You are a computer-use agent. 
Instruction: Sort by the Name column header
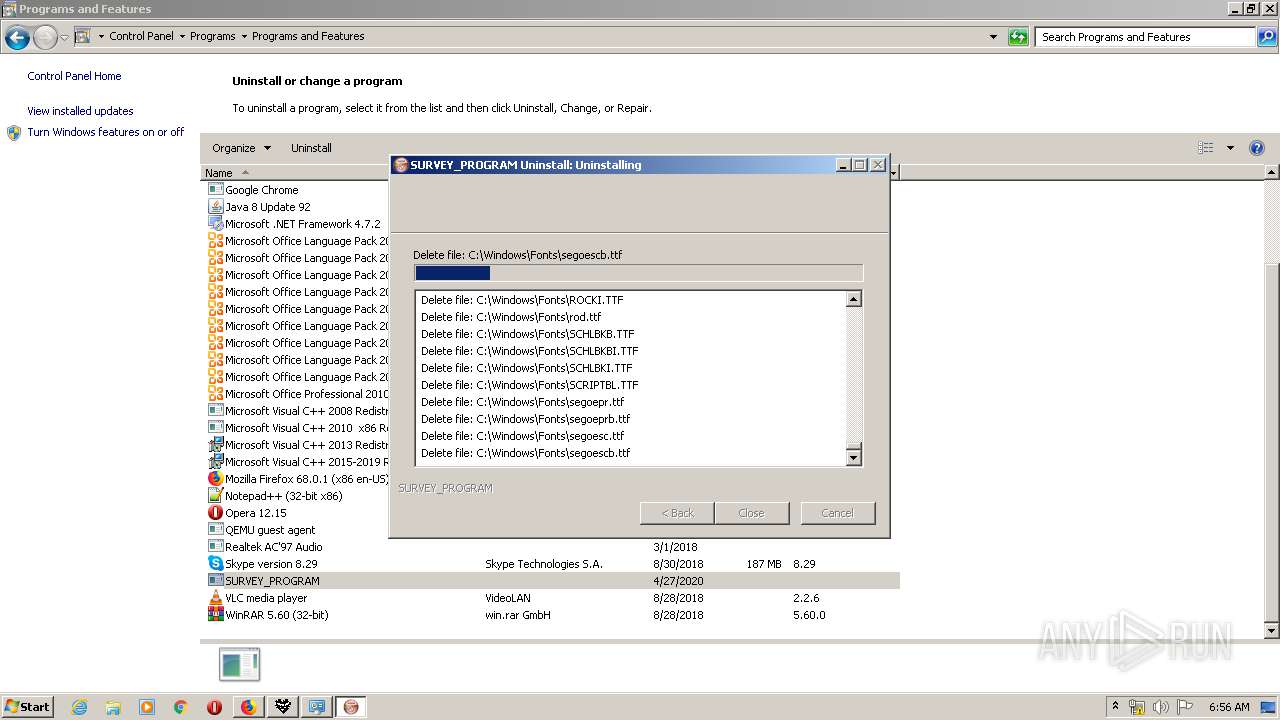coord(218,173)
